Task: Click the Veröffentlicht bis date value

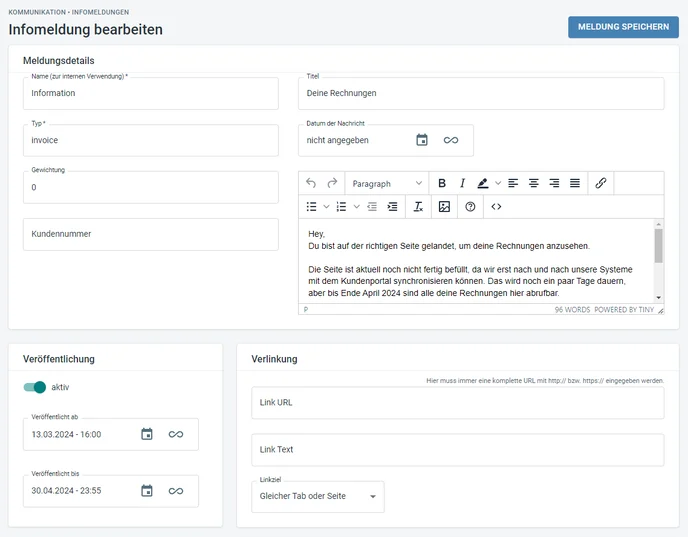Action: [x=66, y=490]
